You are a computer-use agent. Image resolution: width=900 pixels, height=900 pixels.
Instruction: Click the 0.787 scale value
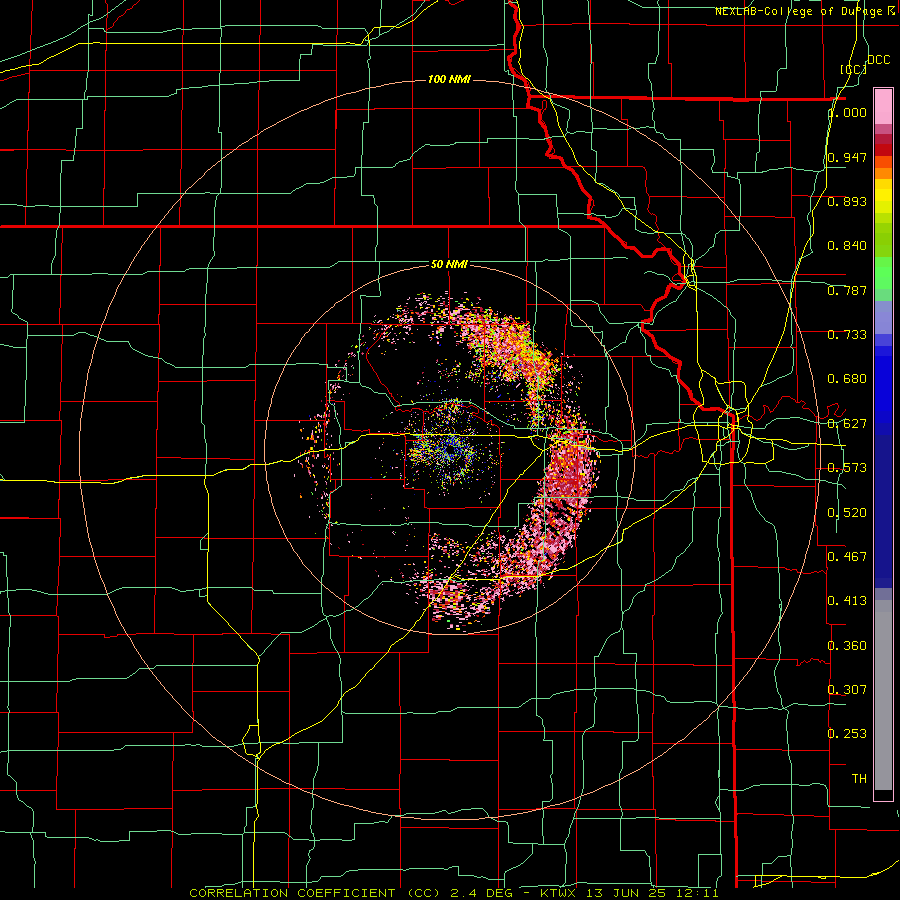click(848, 290)
